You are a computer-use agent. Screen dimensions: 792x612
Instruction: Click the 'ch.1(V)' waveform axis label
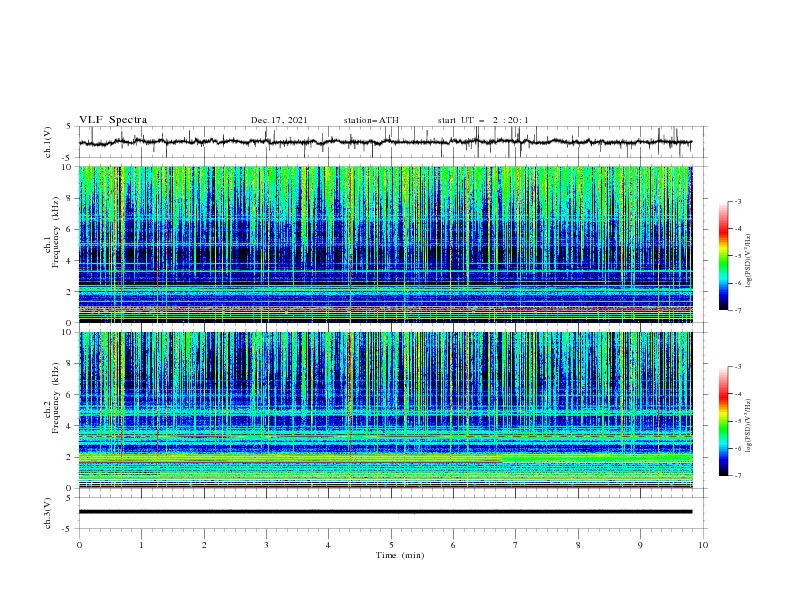(x=48, y=142)
